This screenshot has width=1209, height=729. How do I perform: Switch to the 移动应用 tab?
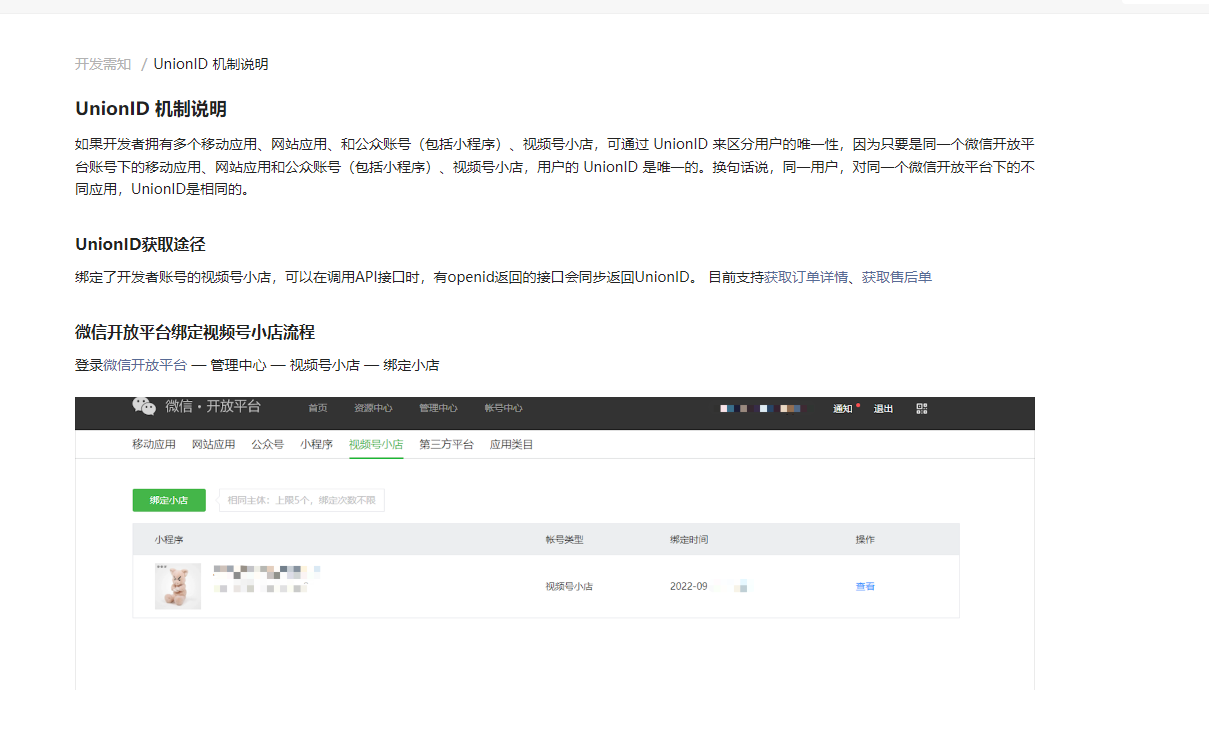[x=154, y=444]
